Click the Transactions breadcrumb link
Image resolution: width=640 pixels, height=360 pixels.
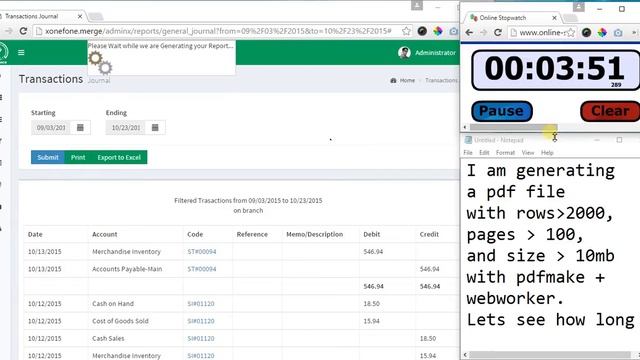(442, 80)
